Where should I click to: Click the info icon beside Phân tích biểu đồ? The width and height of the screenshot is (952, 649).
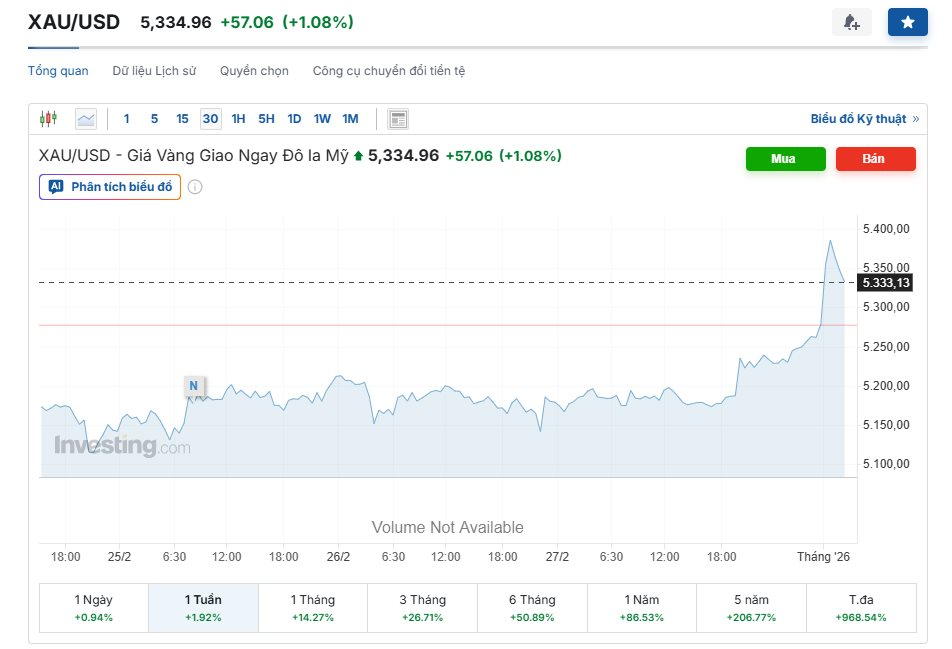tap(195, 187)
